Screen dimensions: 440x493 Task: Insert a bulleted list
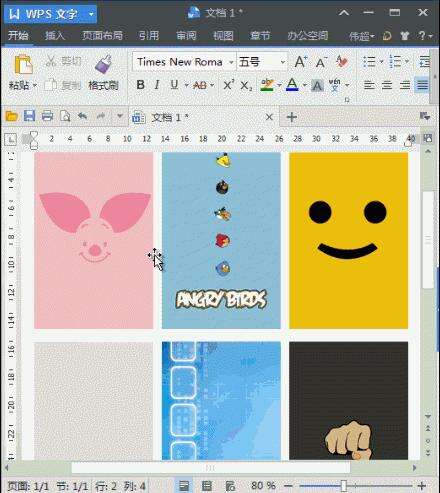click(x=369, y=62)
